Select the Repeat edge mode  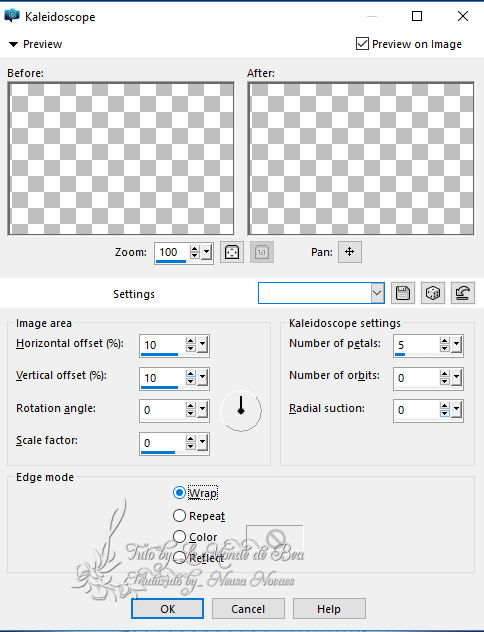click(179, 516)
